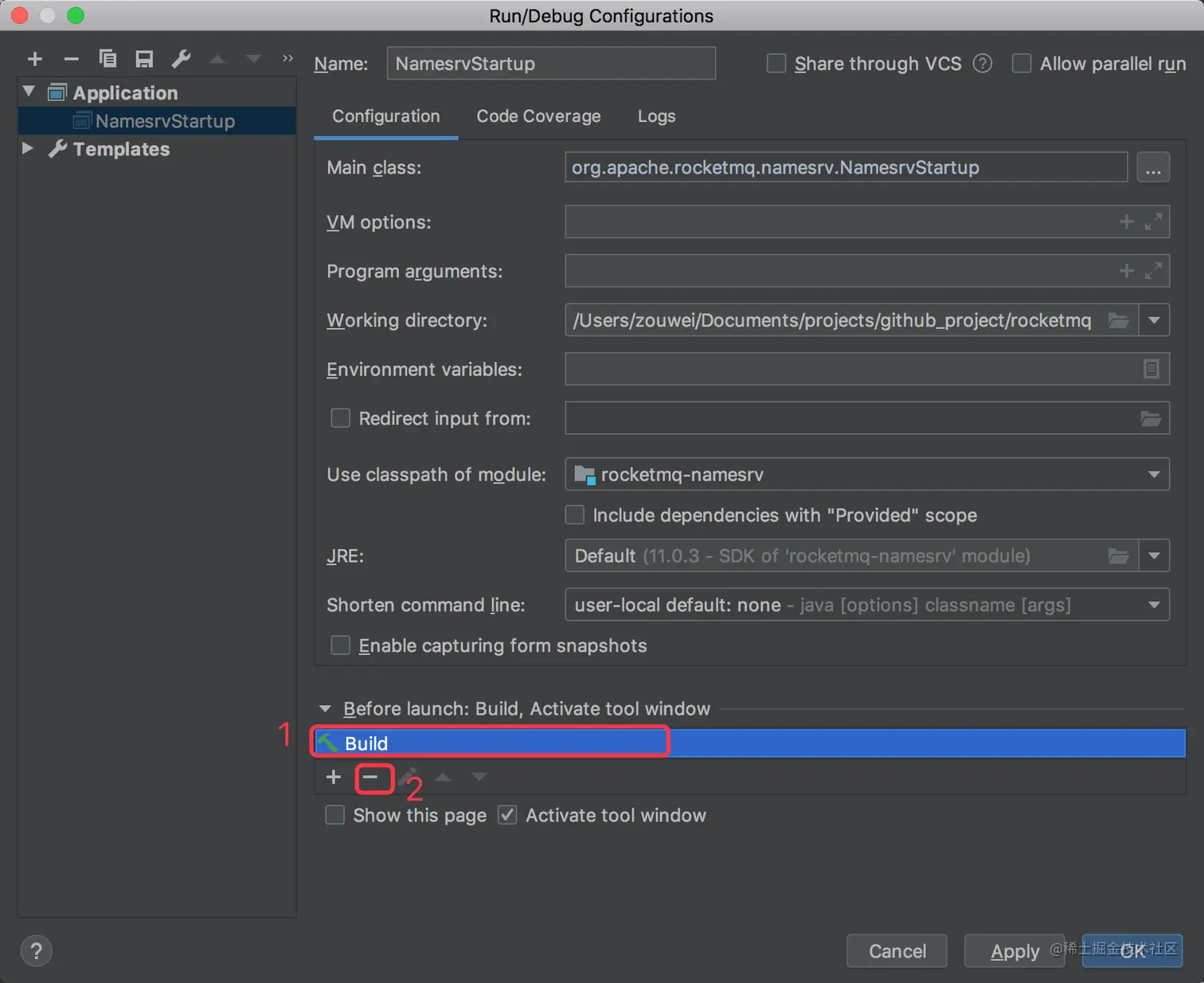Close the Run/Debug Configurations window

(x=20, y=15)
